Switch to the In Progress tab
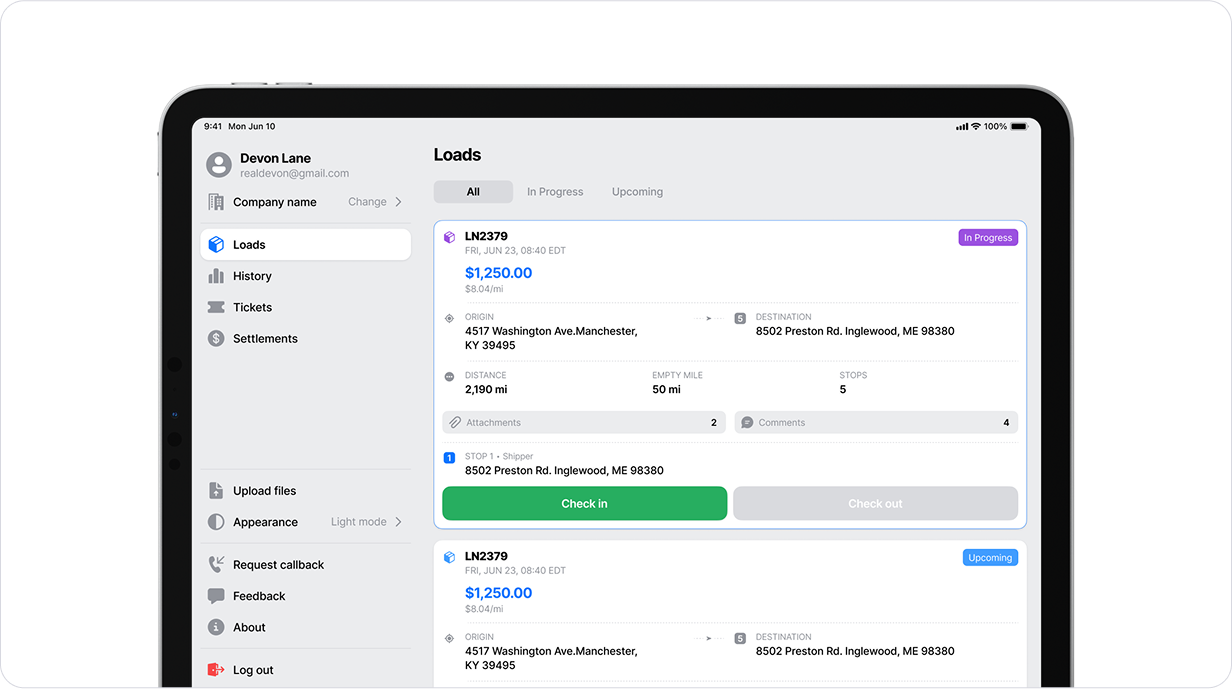The image size is (1232, 689). pyautogui.click(x=555, y=192)
